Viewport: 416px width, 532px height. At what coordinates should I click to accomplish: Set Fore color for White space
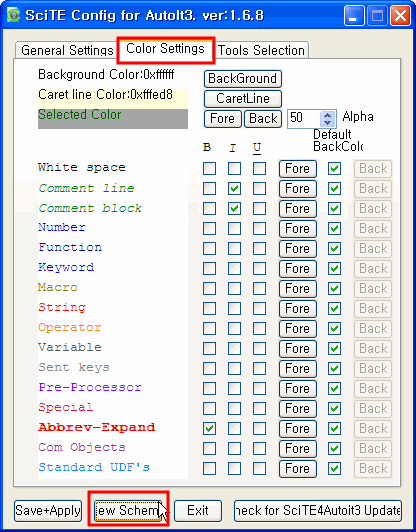298,169
